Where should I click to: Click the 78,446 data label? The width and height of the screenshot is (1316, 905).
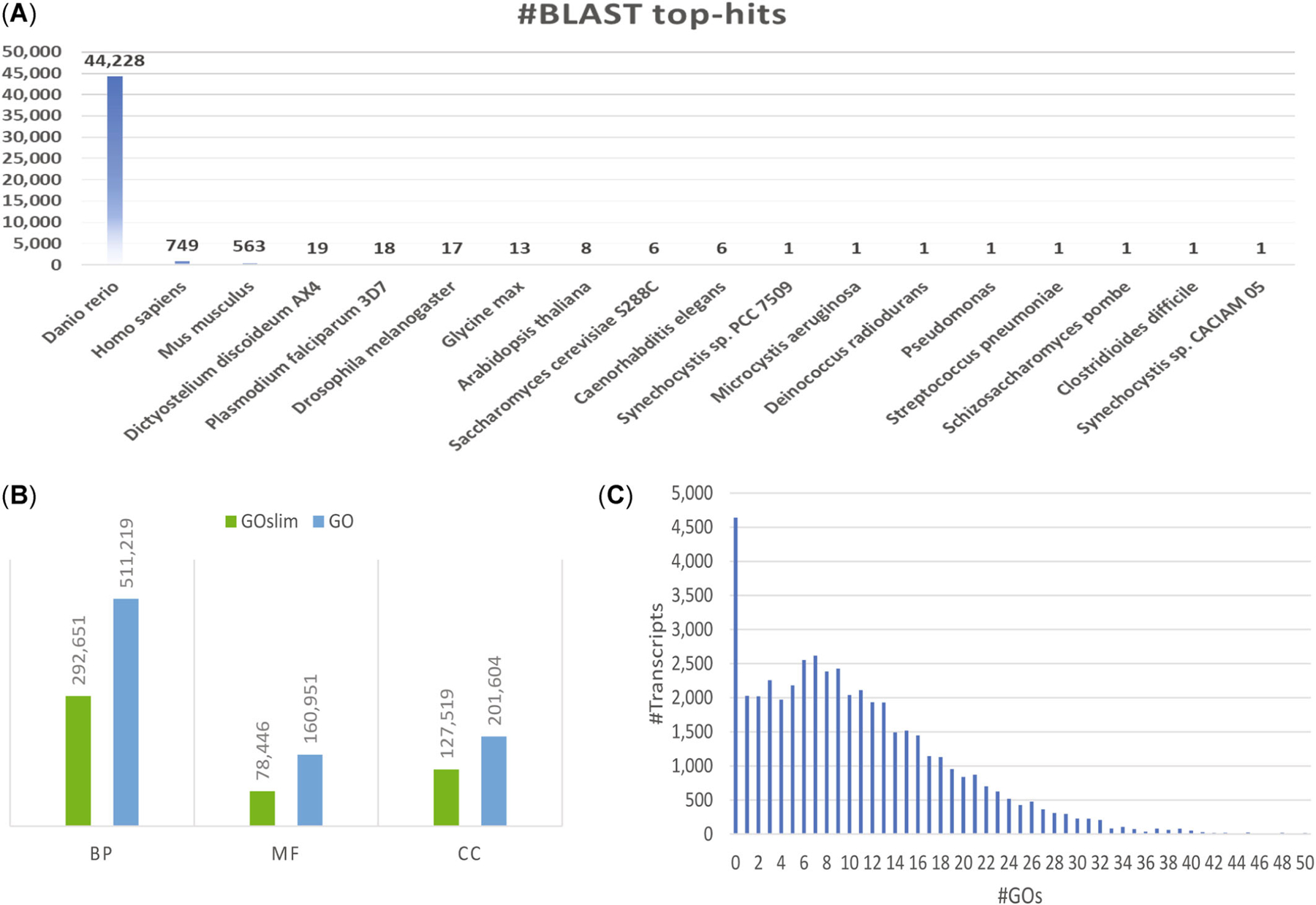pyautogui.click(x=263, y=751)
